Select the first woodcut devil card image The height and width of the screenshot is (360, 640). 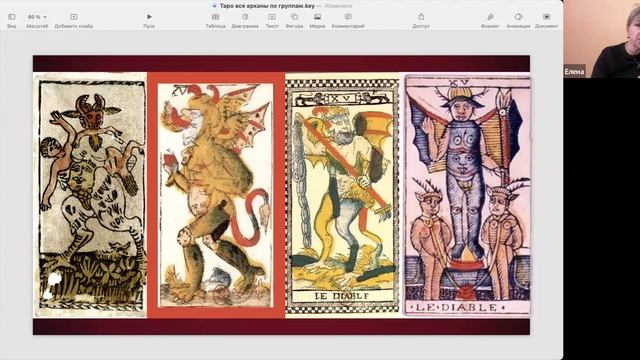click(x=91, y=195)
